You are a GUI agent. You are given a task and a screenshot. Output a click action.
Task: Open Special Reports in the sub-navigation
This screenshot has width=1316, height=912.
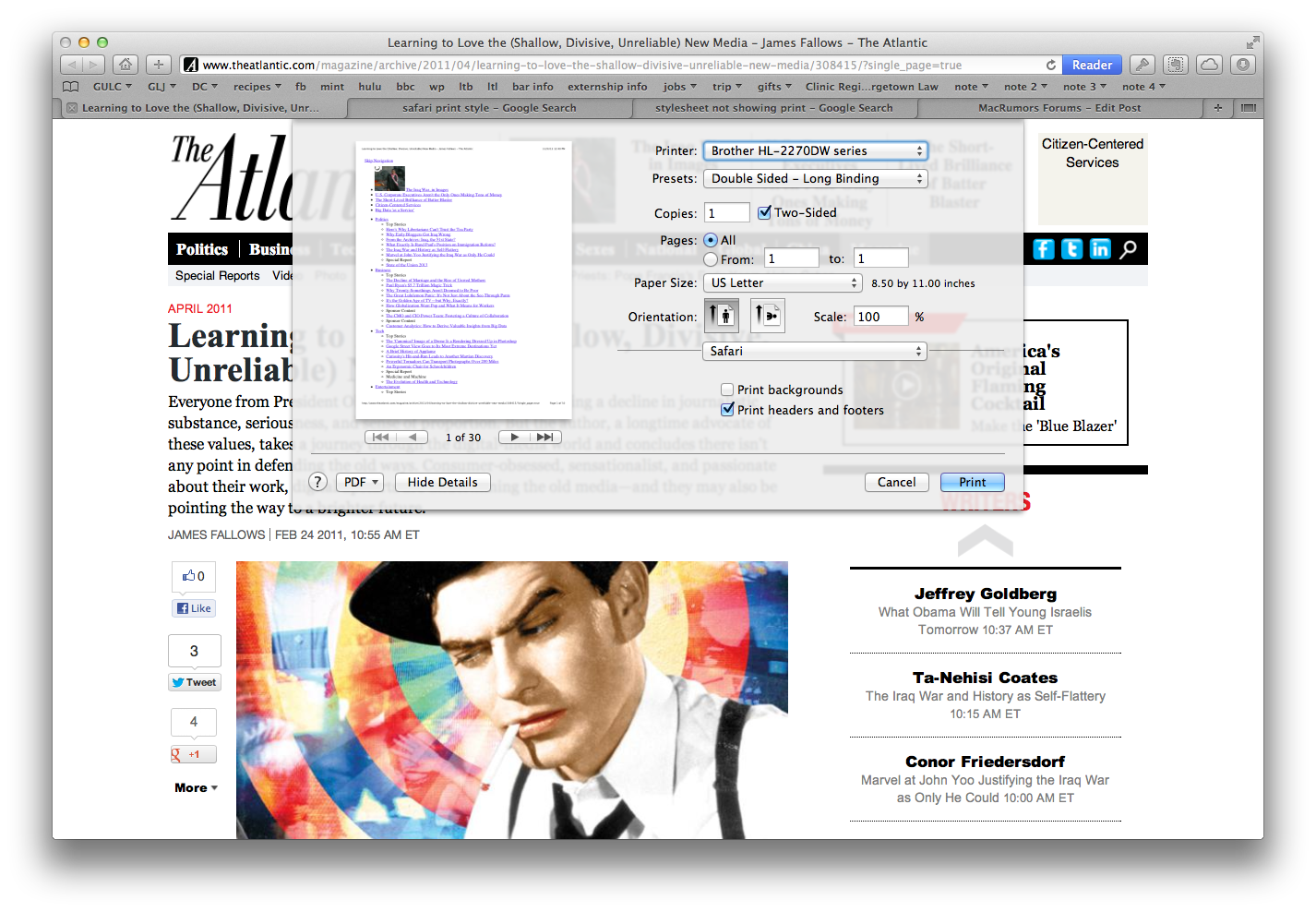218,275
